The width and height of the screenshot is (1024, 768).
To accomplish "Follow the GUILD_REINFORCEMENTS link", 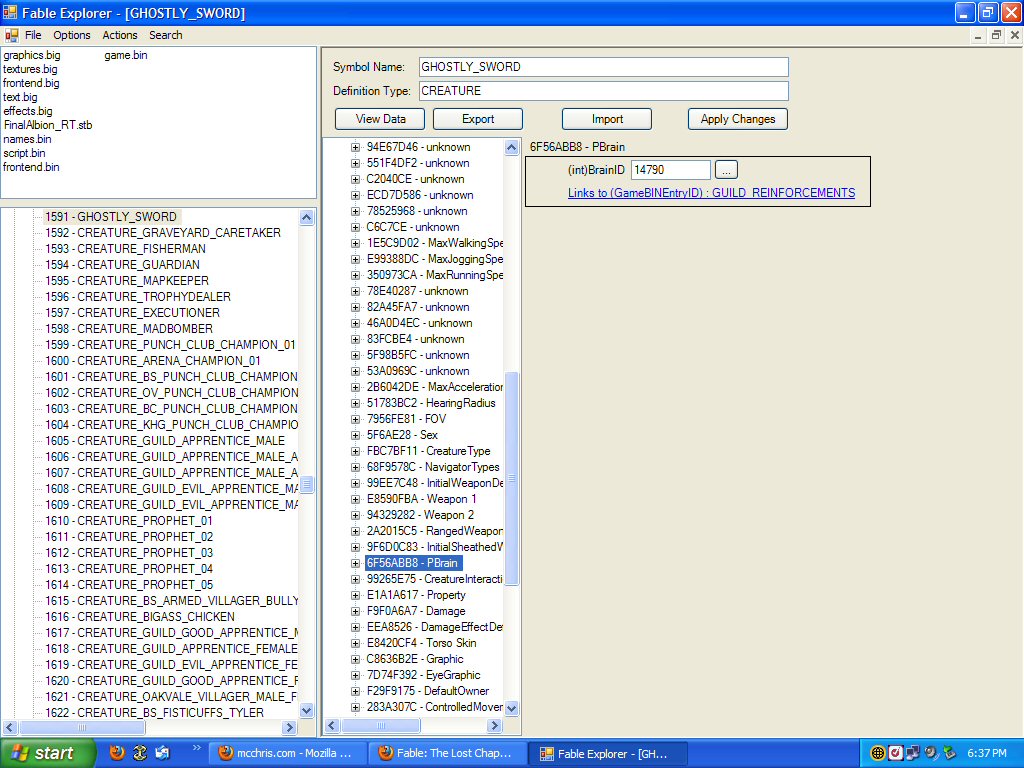I will (x=711, y=193).
